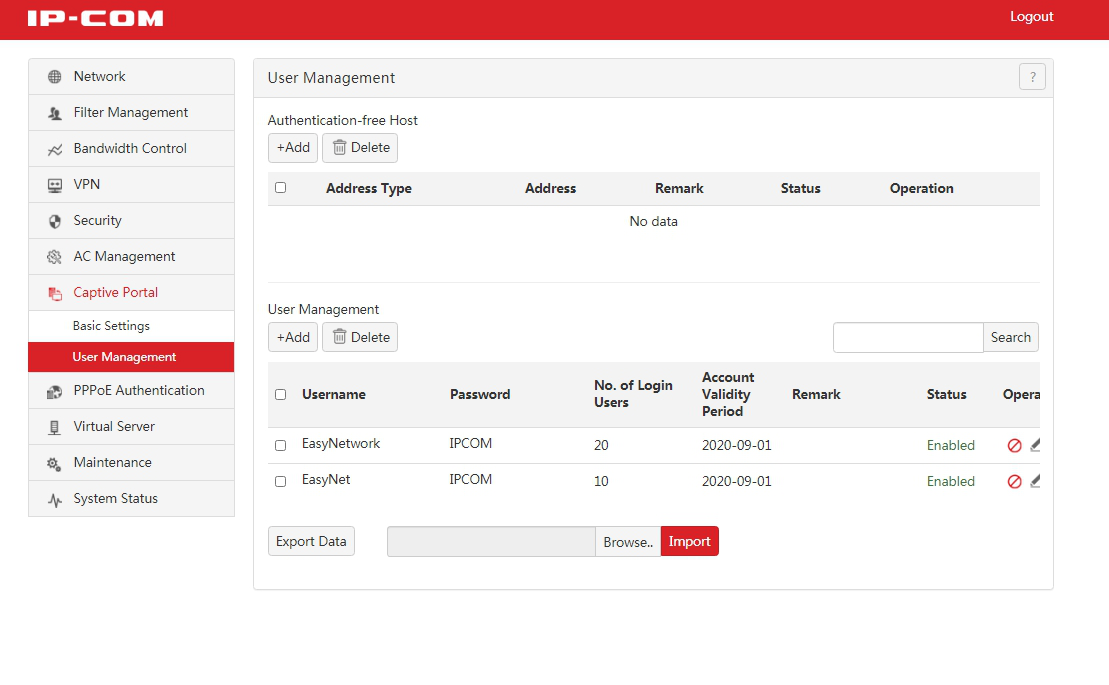Click the Password column header
This screenshot has height=685, width=1109.
pos(480,394)
